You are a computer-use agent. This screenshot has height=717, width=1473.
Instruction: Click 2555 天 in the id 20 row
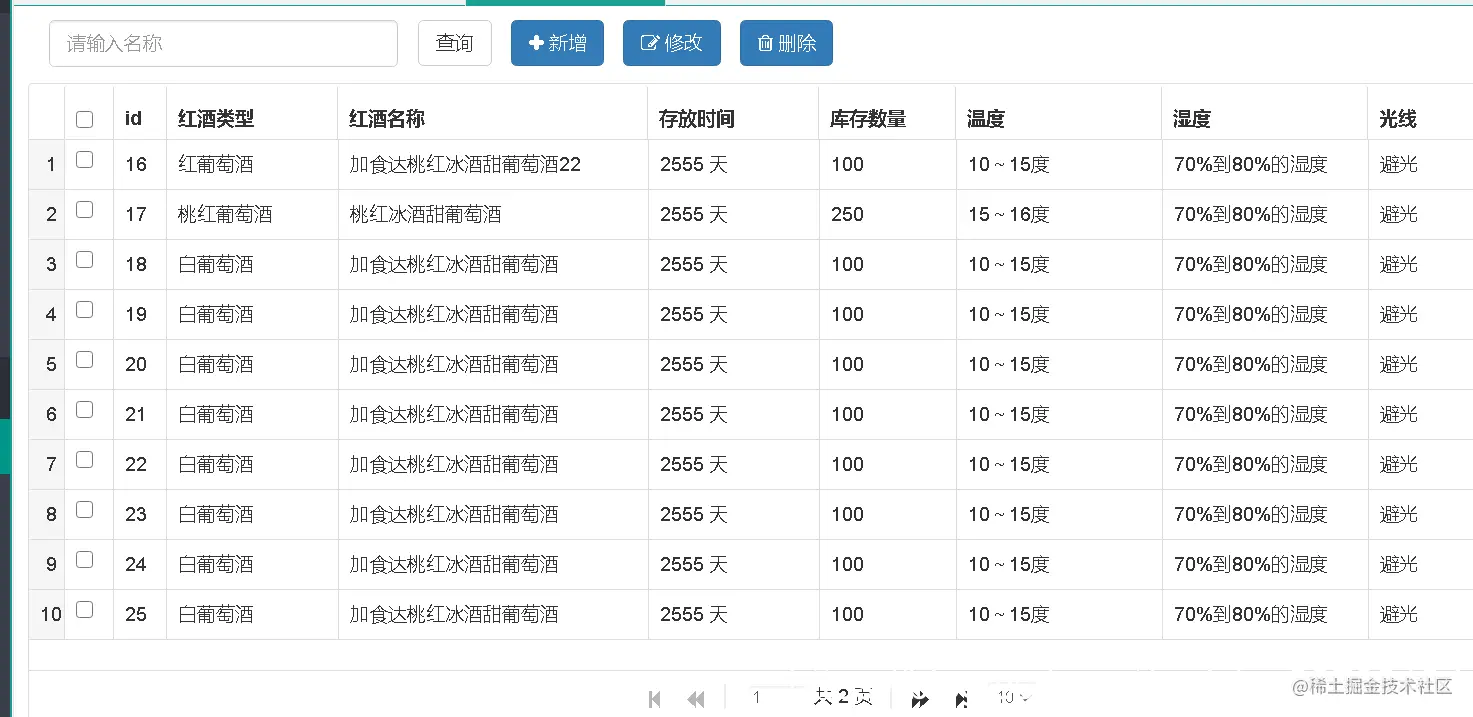(x=693, y=365)
